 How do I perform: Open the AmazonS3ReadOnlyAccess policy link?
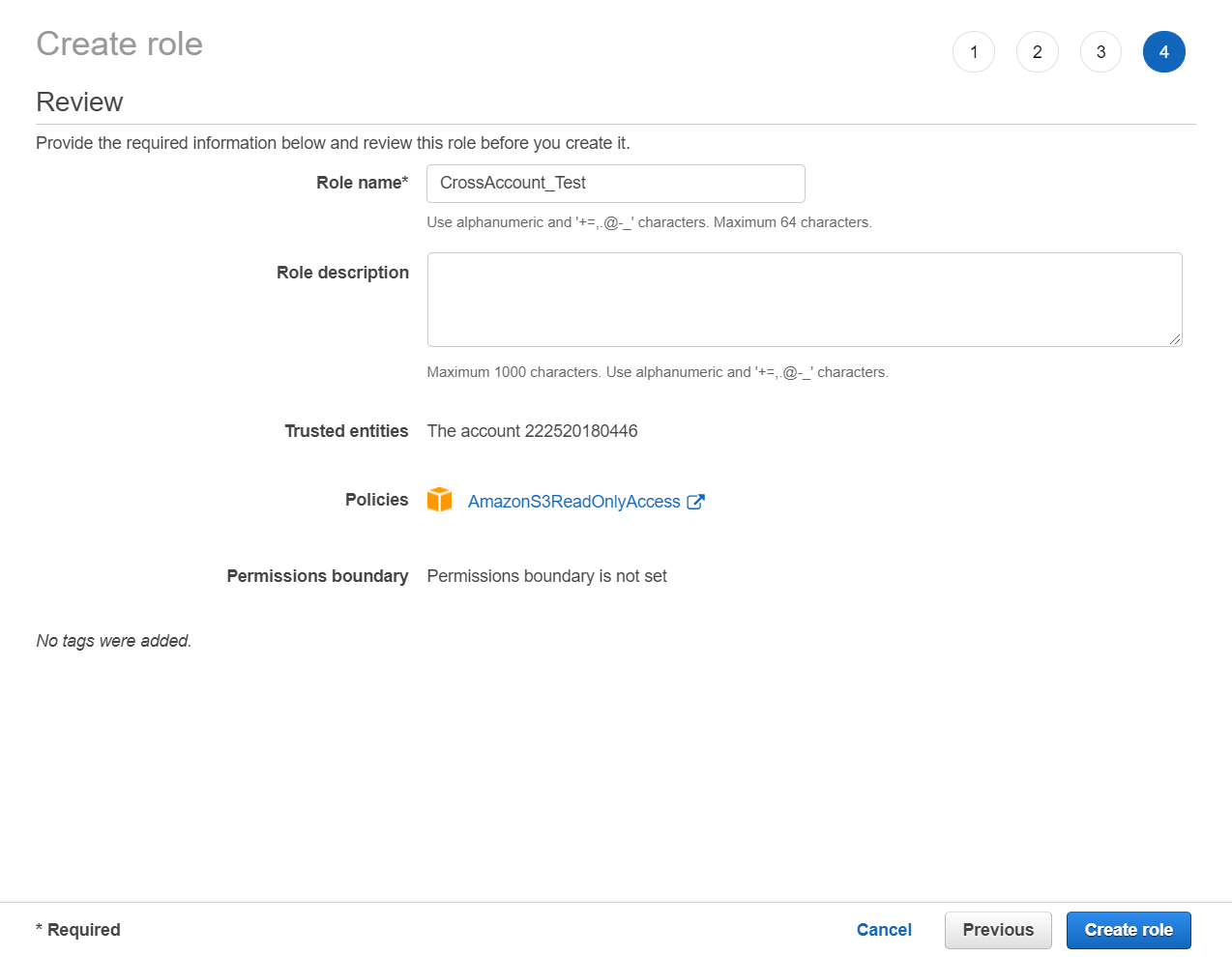click(573, 502)
